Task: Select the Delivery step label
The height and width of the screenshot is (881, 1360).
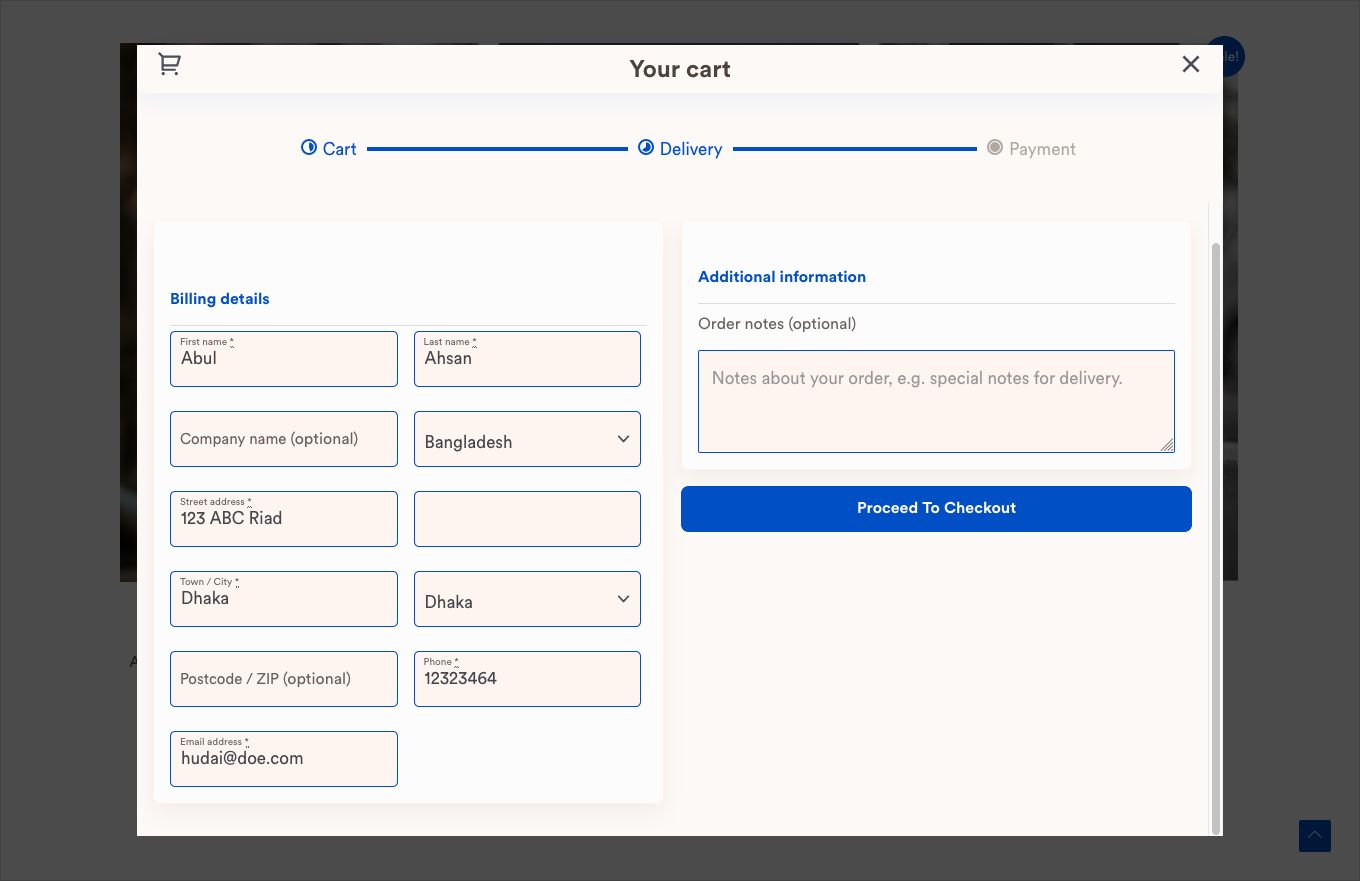Action: pos(691,149)
